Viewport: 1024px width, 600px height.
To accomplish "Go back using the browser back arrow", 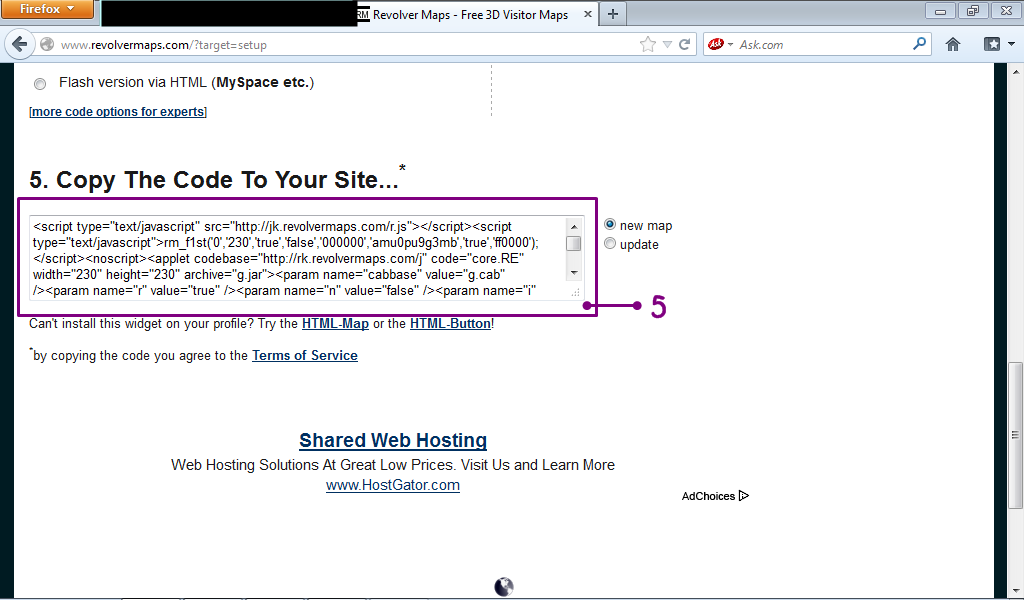I will [20, 44].
